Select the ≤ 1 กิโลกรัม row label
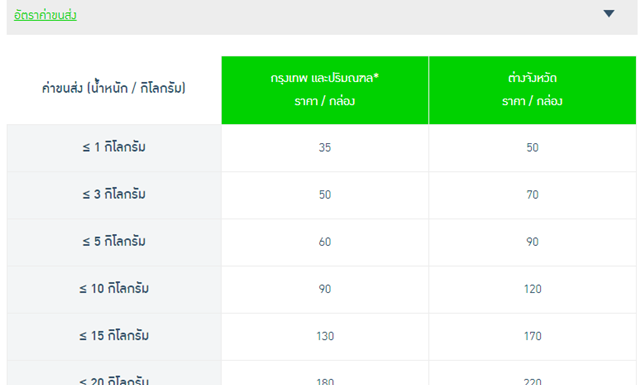 pyautogui.click(x=114, y=147)
